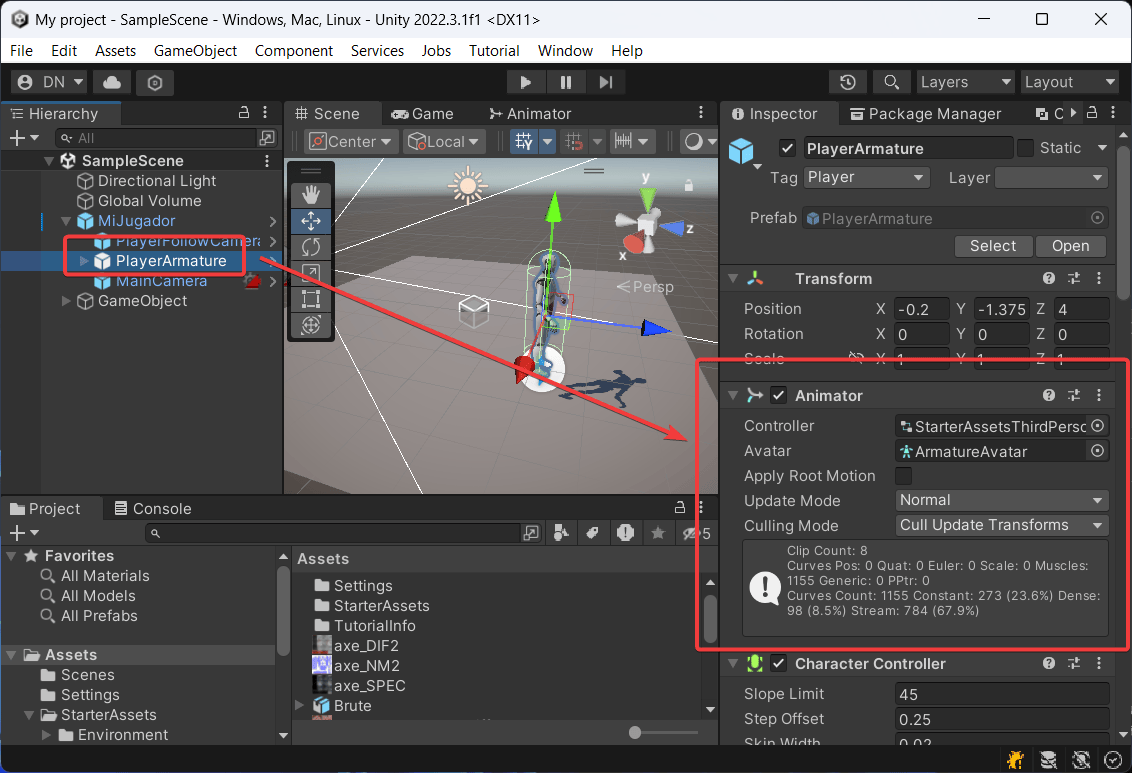
Task: Open the Window menu
Action: pyautogui.click(x=565, y=51)
